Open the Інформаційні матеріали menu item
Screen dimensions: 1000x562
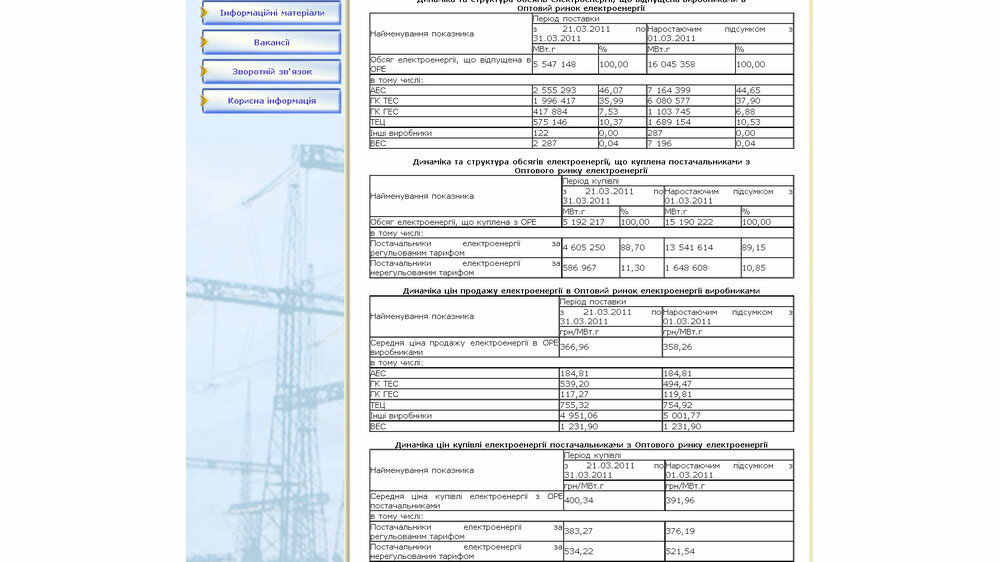(x=272, y=13)
